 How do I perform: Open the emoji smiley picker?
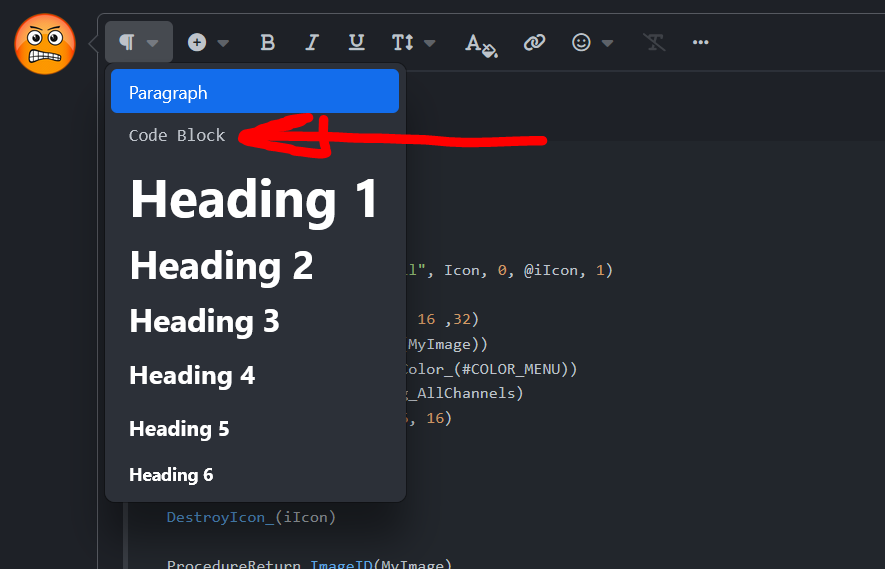coord(581,42)
